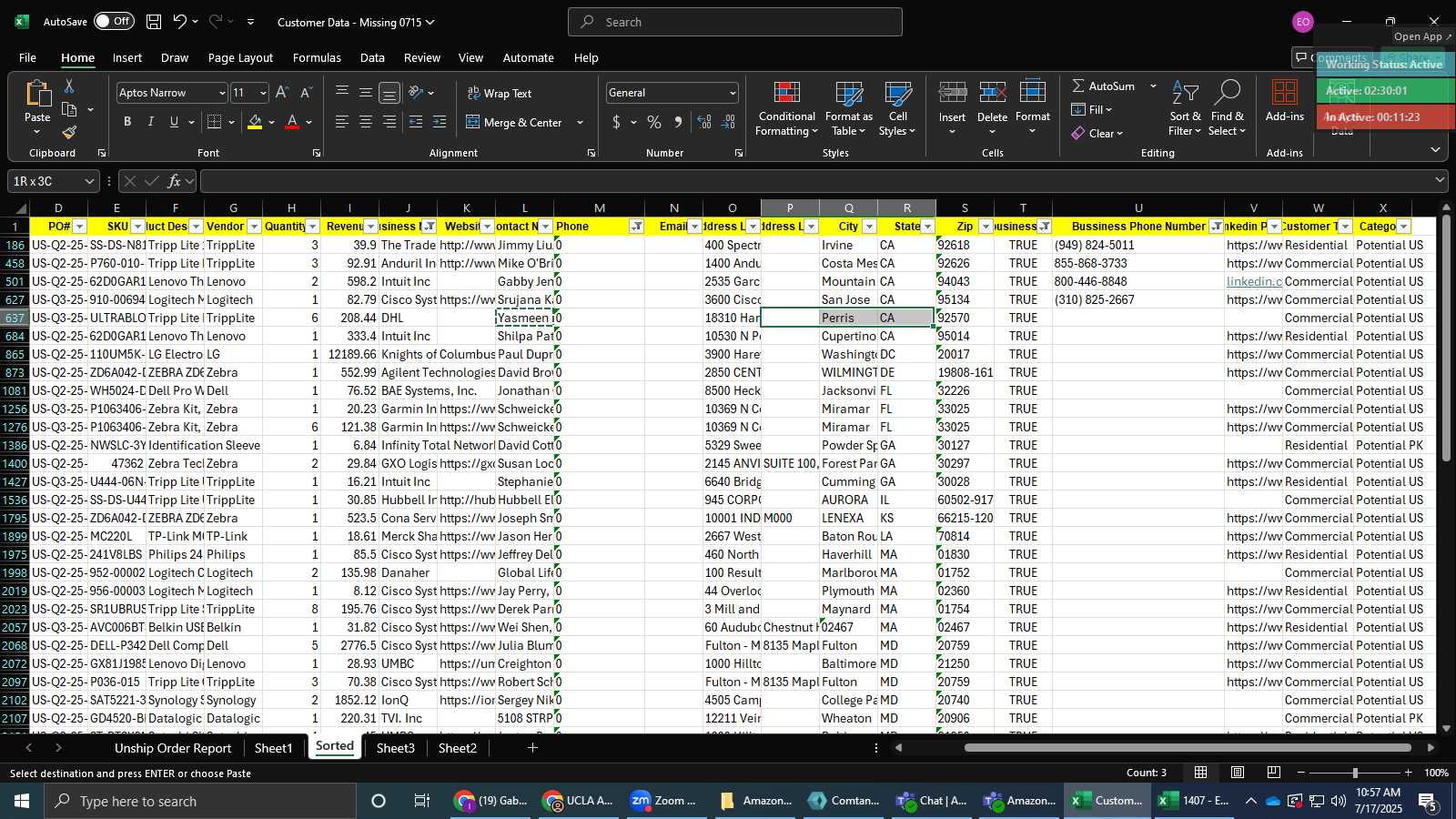Screen dimensions: 1456x819
Task: Click the Fill button
Action: [x=1092, y=109]
